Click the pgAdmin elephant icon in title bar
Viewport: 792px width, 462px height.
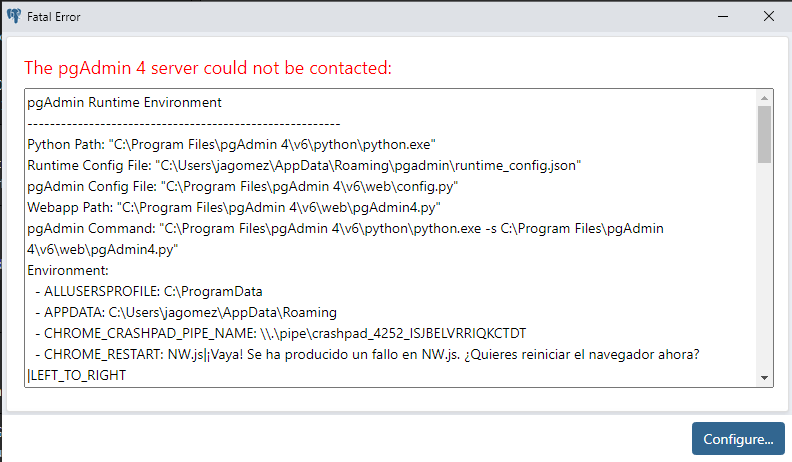click(14, 16)
